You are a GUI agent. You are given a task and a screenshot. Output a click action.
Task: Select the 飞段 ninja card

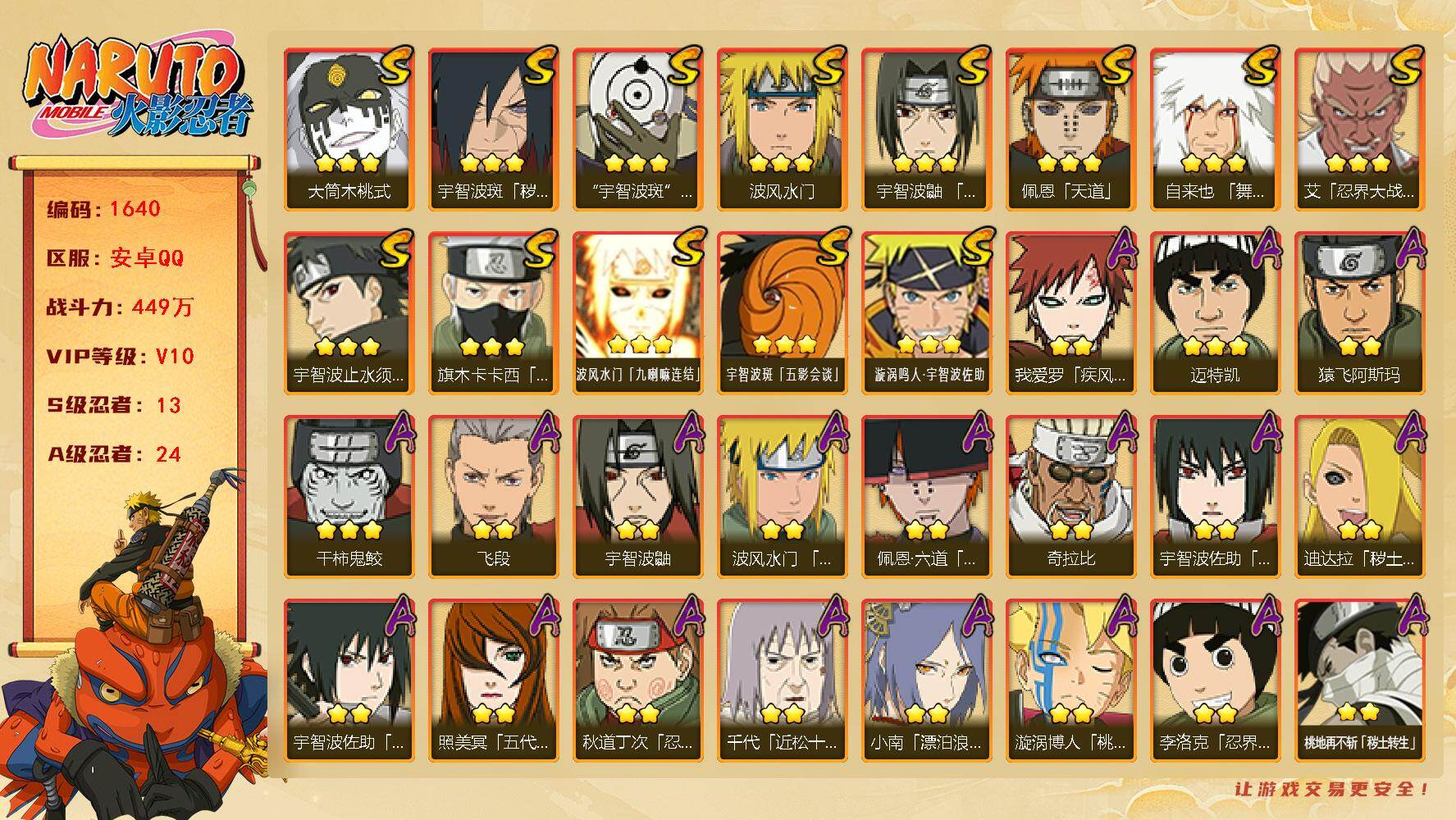pos(493,497)
